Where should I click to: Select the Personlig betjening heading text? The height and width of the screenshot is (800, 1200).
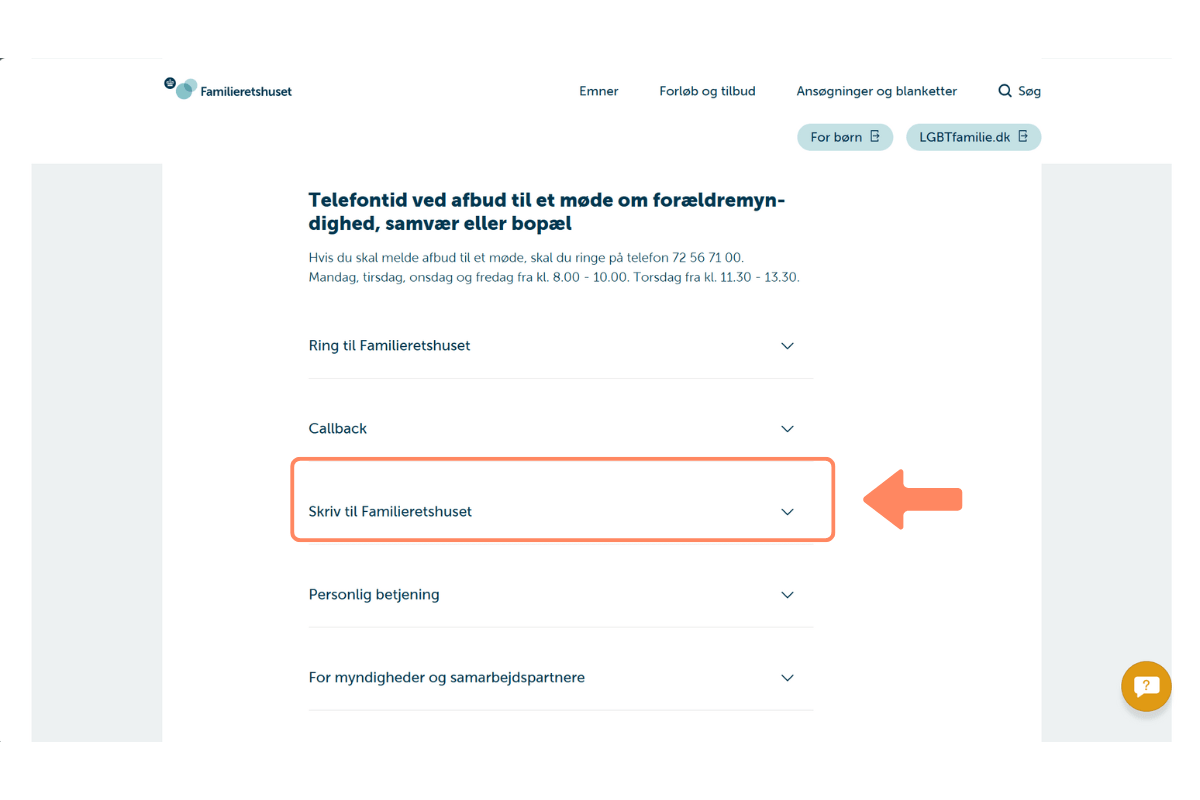374,595
